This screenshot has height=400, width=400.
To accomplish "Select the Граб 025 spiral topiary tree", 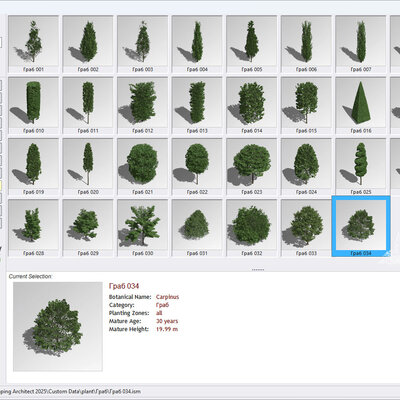I will tap(361, 167).
